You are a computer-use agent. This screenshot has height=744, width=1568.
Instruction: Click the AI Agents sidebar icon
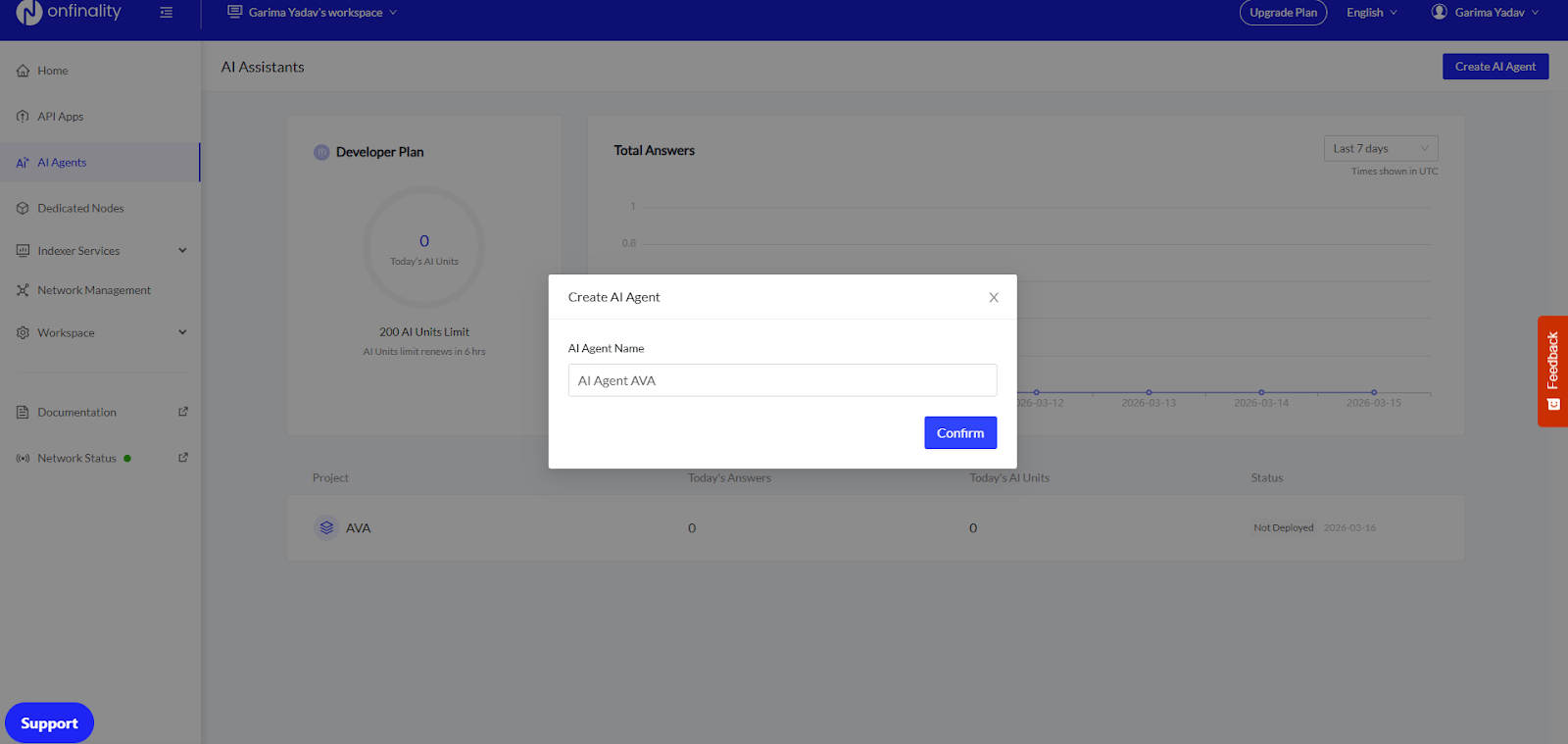23,163
